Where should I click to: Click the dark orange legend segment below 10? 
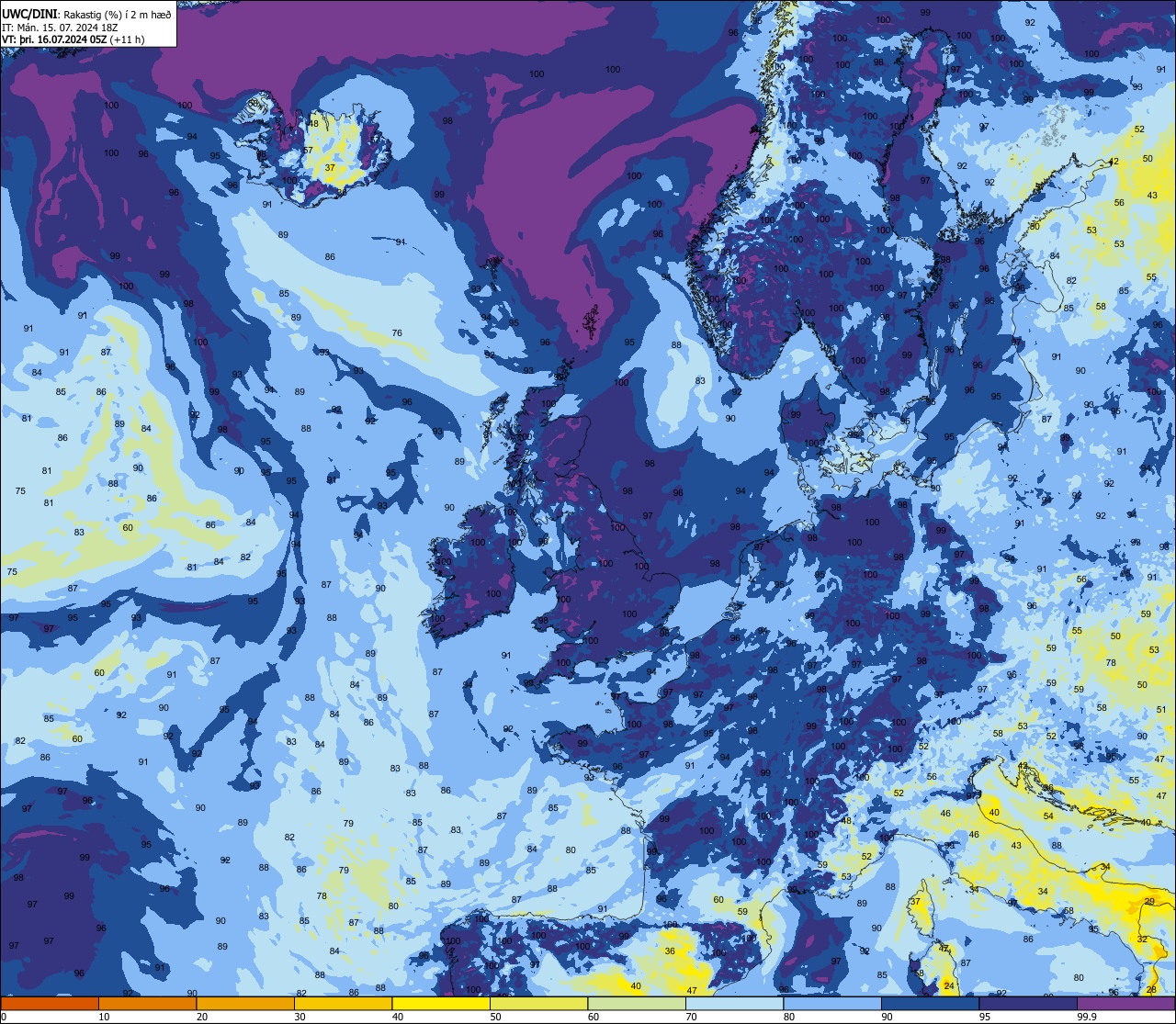pyautogui.click(x=50, y=1003)
